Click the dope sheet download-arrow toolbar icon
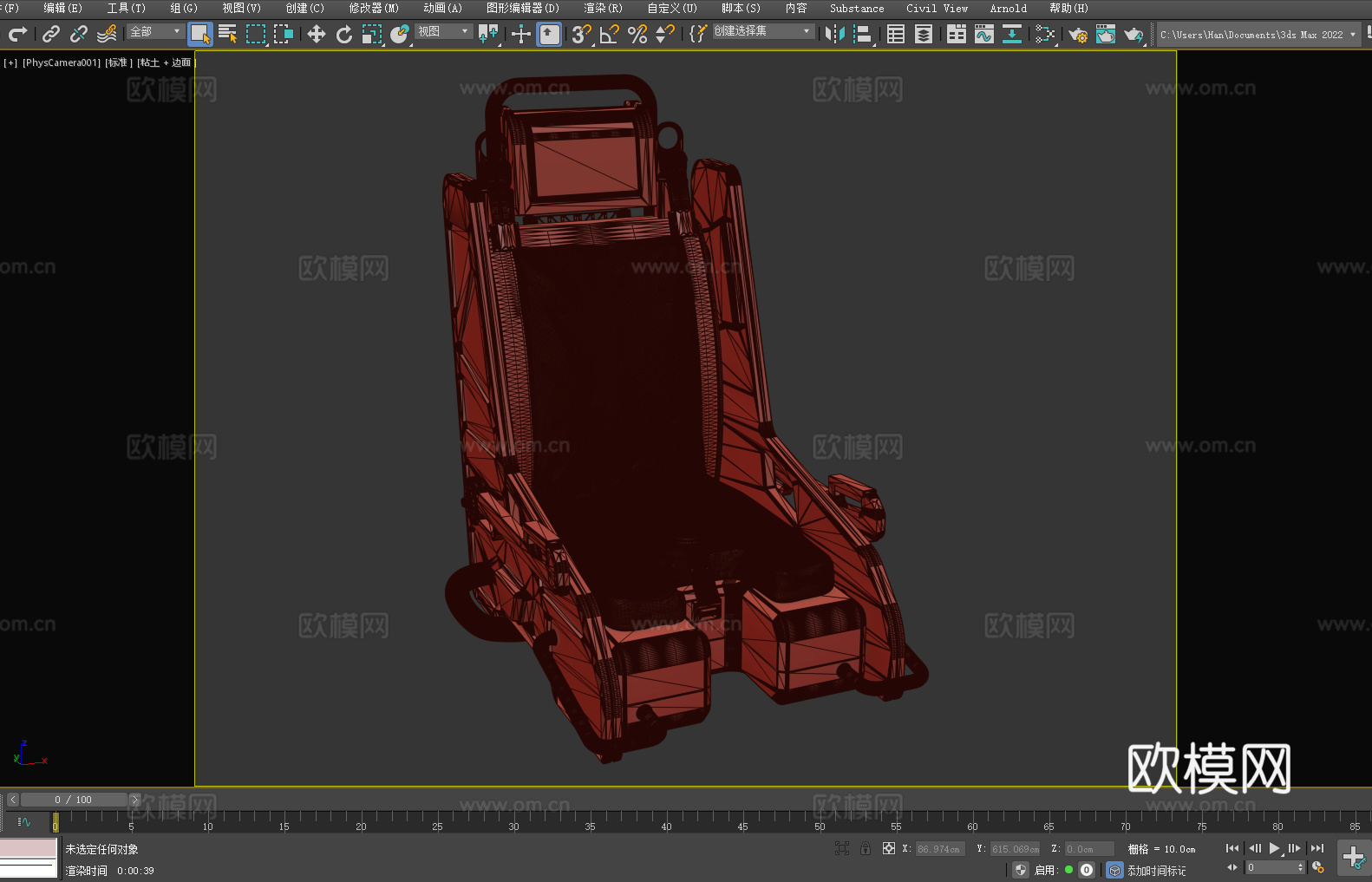Image resolution: width=1372 pixels, height=882 pixels. (x=1012, y=34)
